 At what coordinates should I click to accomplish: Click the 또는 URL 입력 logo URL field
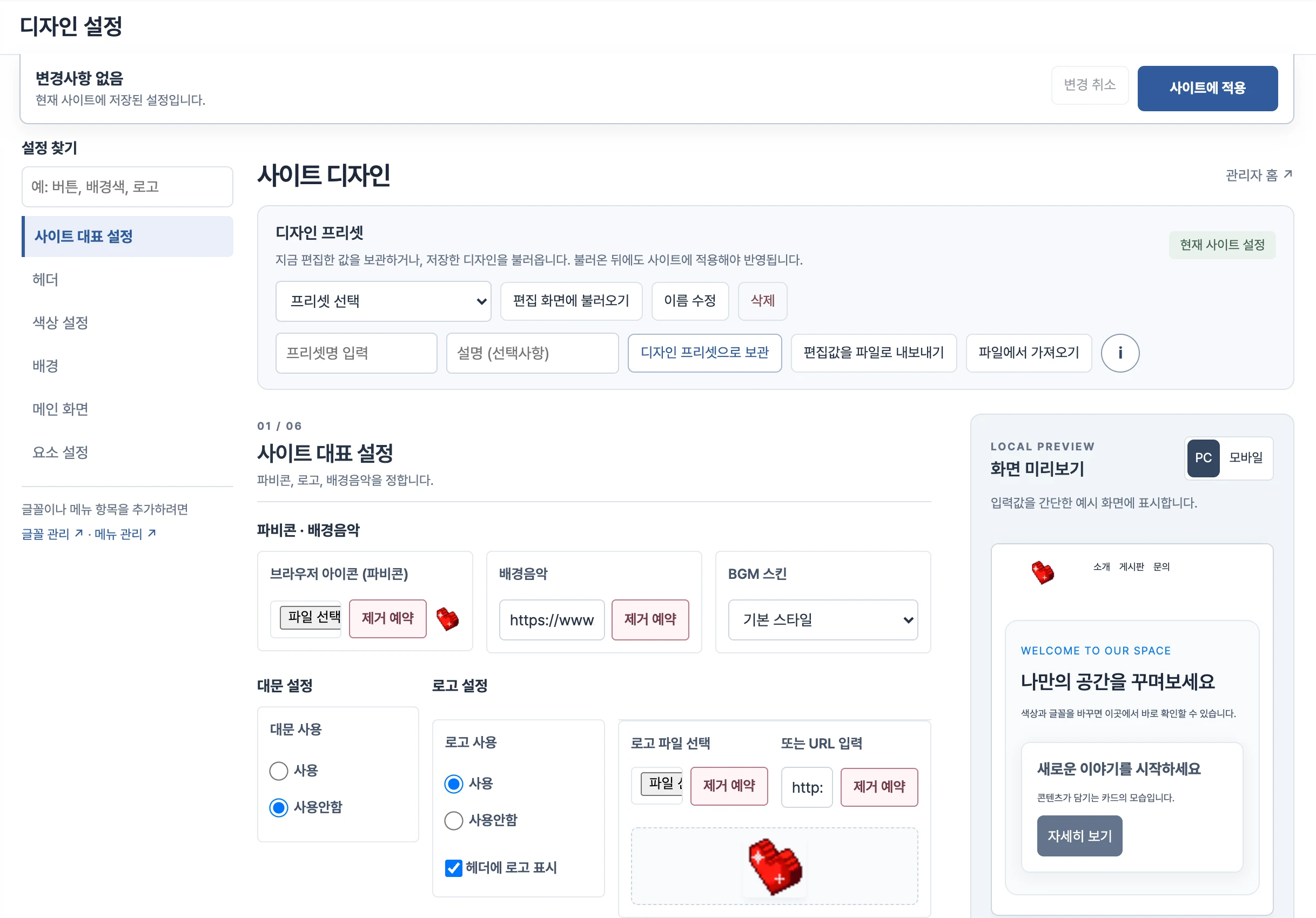807,788
